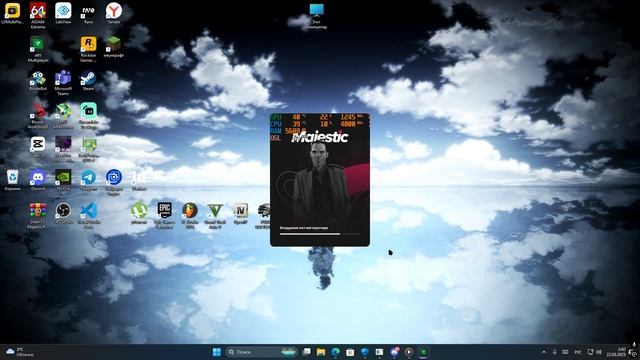Screen dimensions: 640x360
Task: Open the Minecraft grass block shortcut
Action: (113, 47)
